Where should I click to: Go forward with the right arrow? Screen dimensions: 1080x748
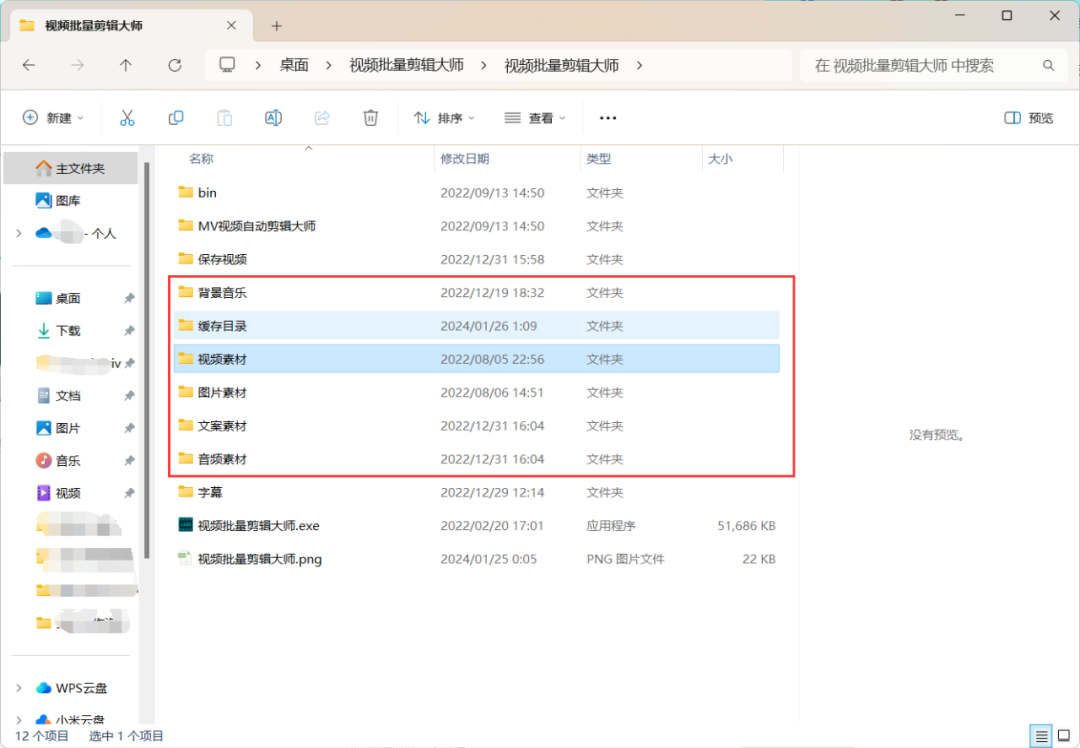pyautogui.click(x=77, y=65)
